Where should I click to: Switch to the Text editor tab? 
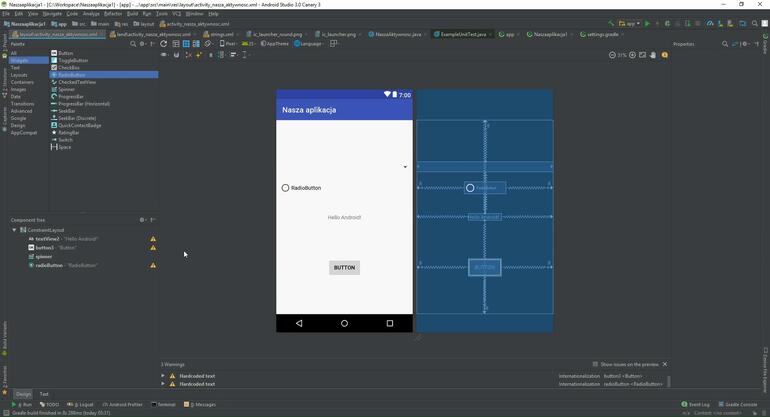tap(44, 394)
